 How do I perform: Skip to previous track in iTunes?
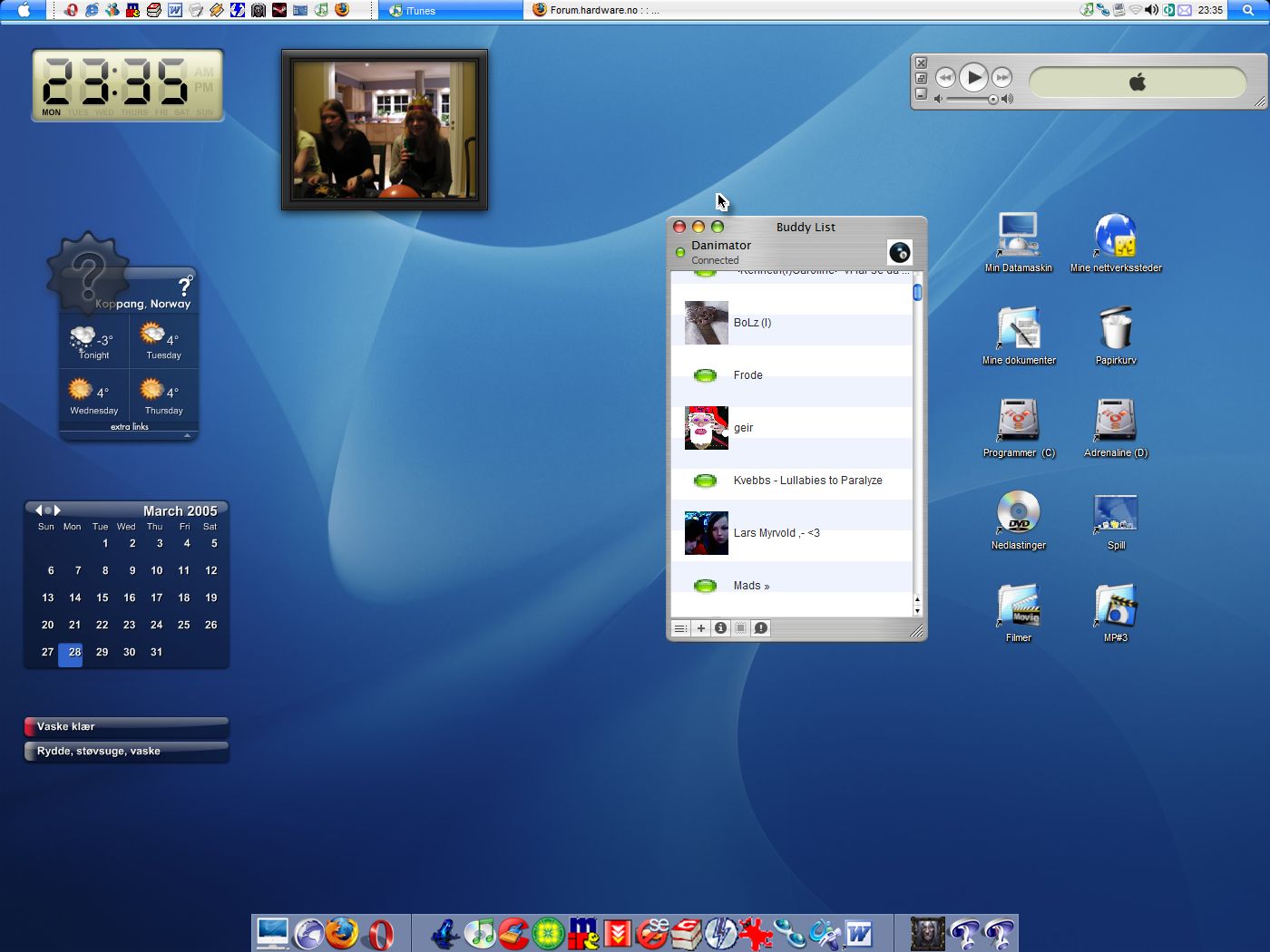(x=945, y=78)
